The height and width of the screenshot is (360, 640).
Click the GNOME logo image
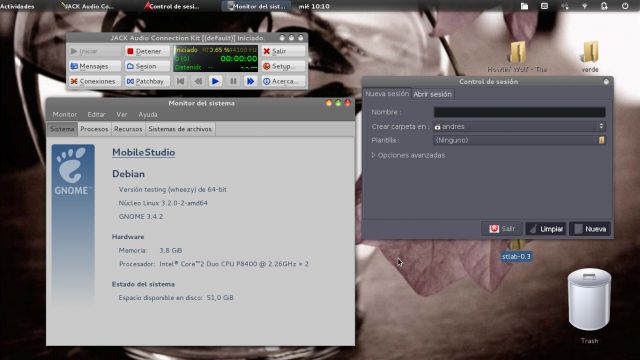tap(73, 171)
